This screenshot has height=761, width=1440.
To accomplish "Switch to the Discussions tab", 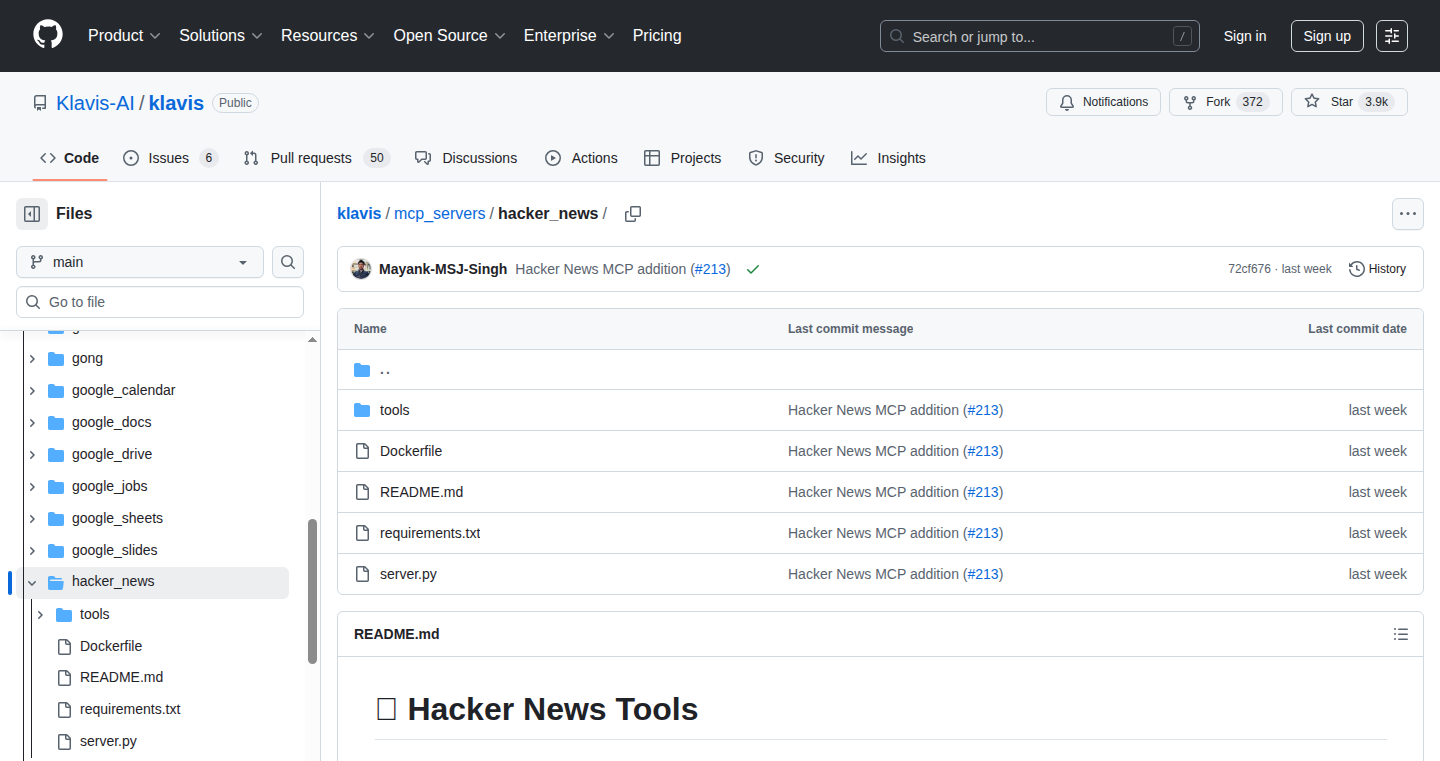I will click(x=466, y=158).
